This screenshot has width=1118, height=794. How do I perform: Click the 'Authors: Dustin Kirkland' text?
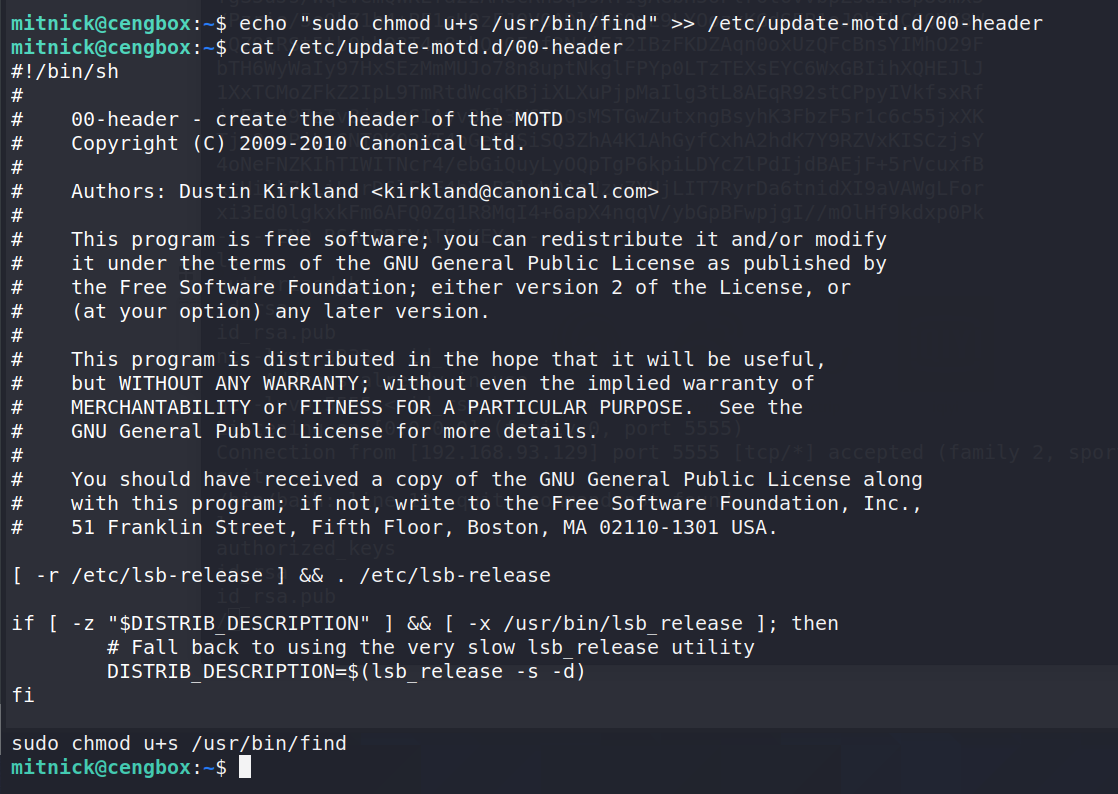coord(215,191)
